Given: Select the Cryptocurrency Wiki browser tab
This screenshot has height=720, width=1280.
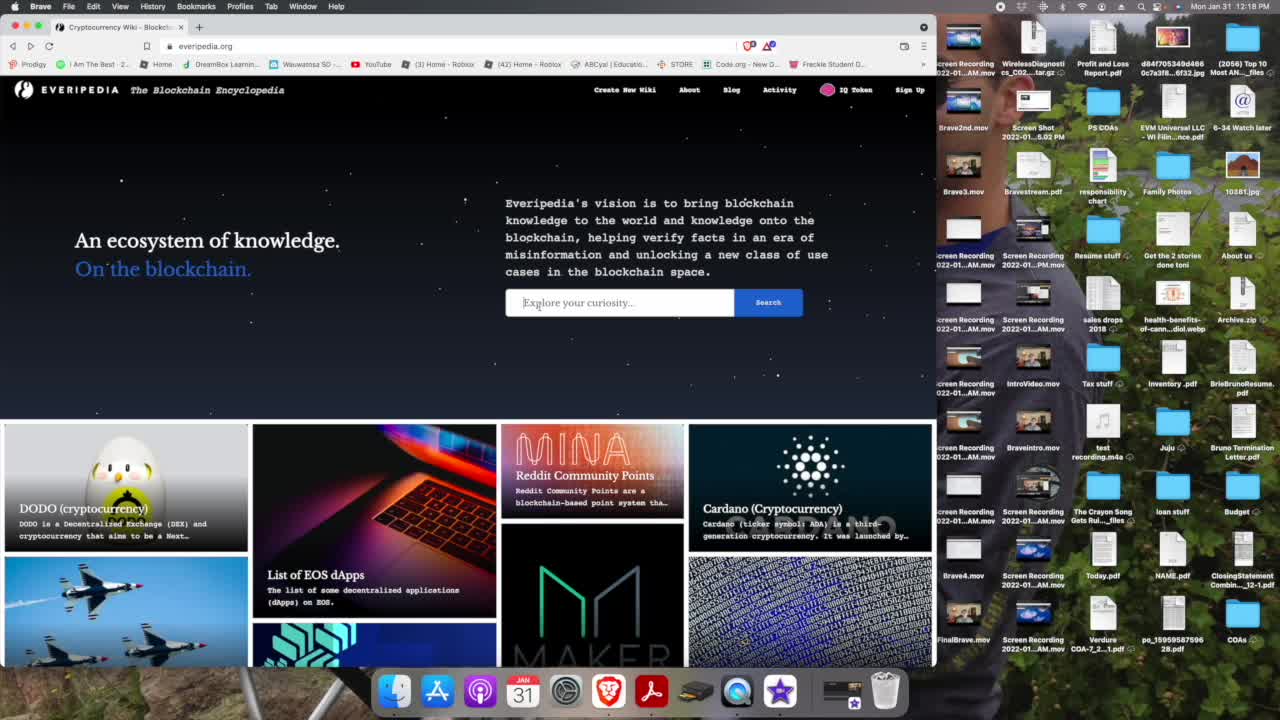Looking at the screenshot, I should coord(119,27).
